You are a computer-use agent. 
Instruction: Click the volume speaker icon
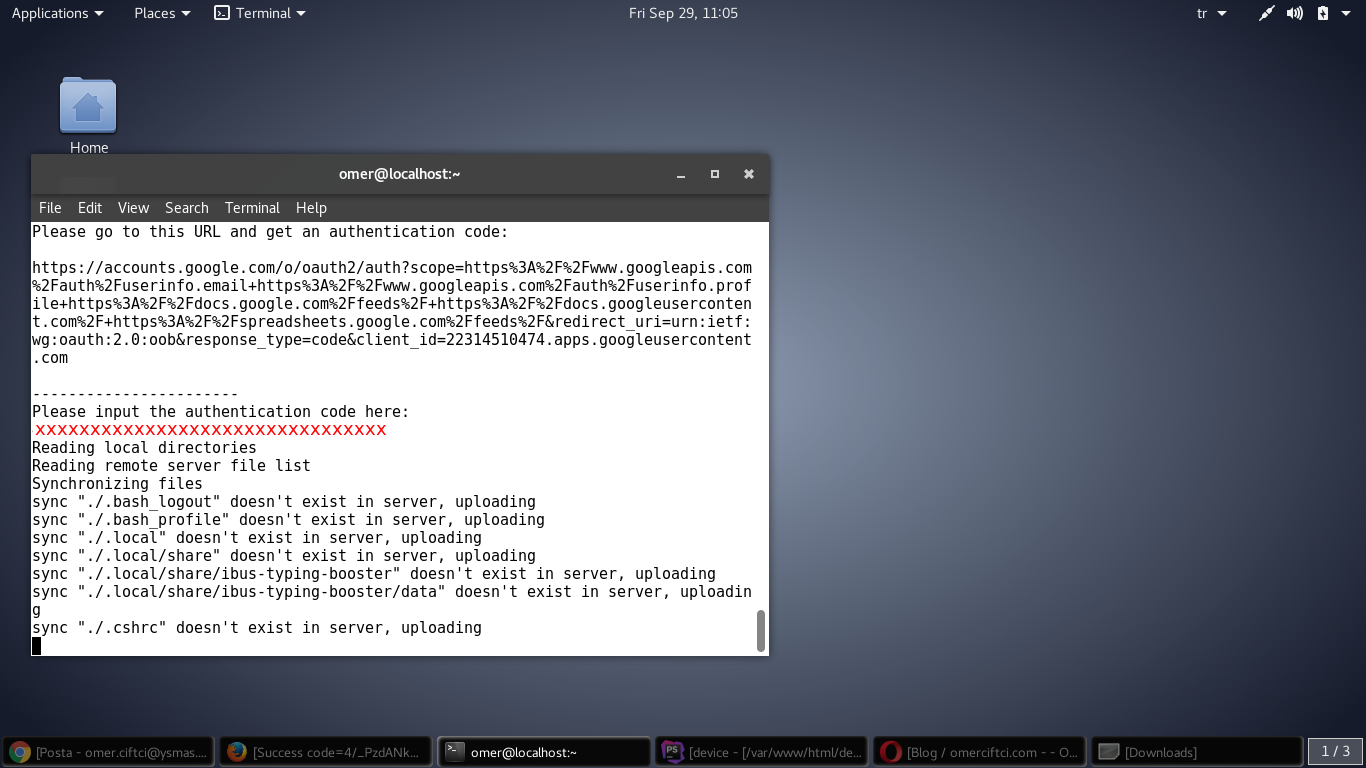1295,13
